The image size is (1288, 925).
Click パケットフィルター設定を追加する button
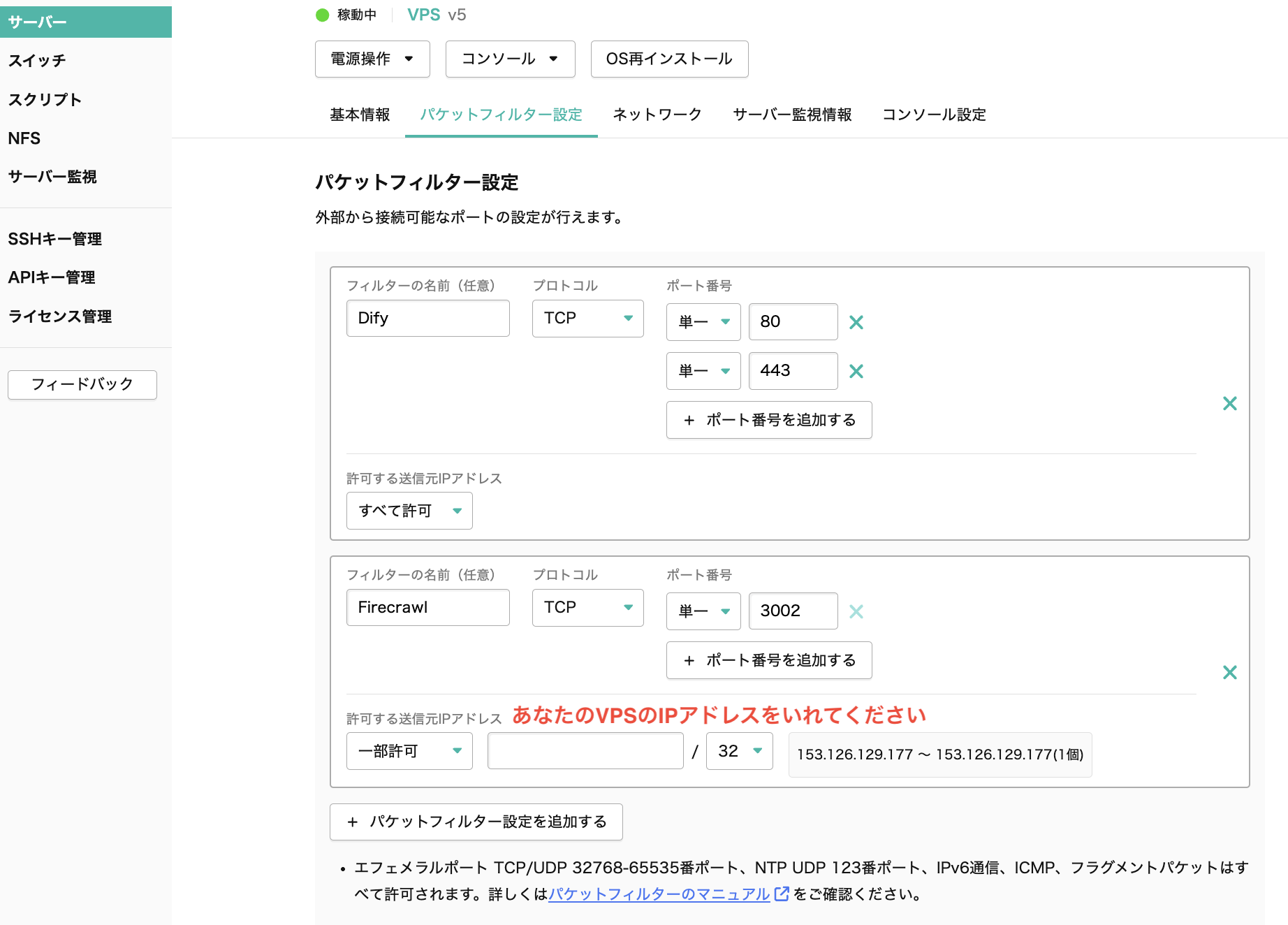pyautogui.click(x=476, y=822)
